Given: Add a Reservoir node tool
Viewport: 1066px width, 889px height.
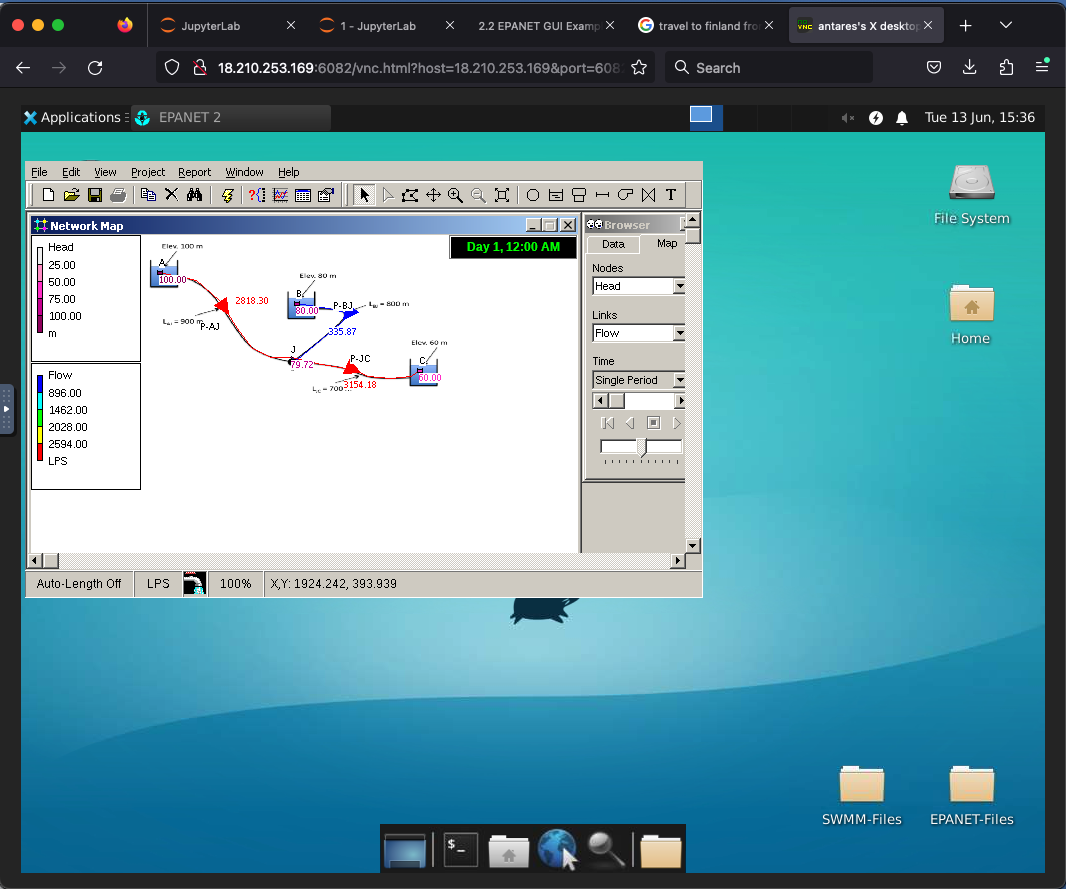Looking at the screenshot, I should pyautogui.click(x=556, y=195).
